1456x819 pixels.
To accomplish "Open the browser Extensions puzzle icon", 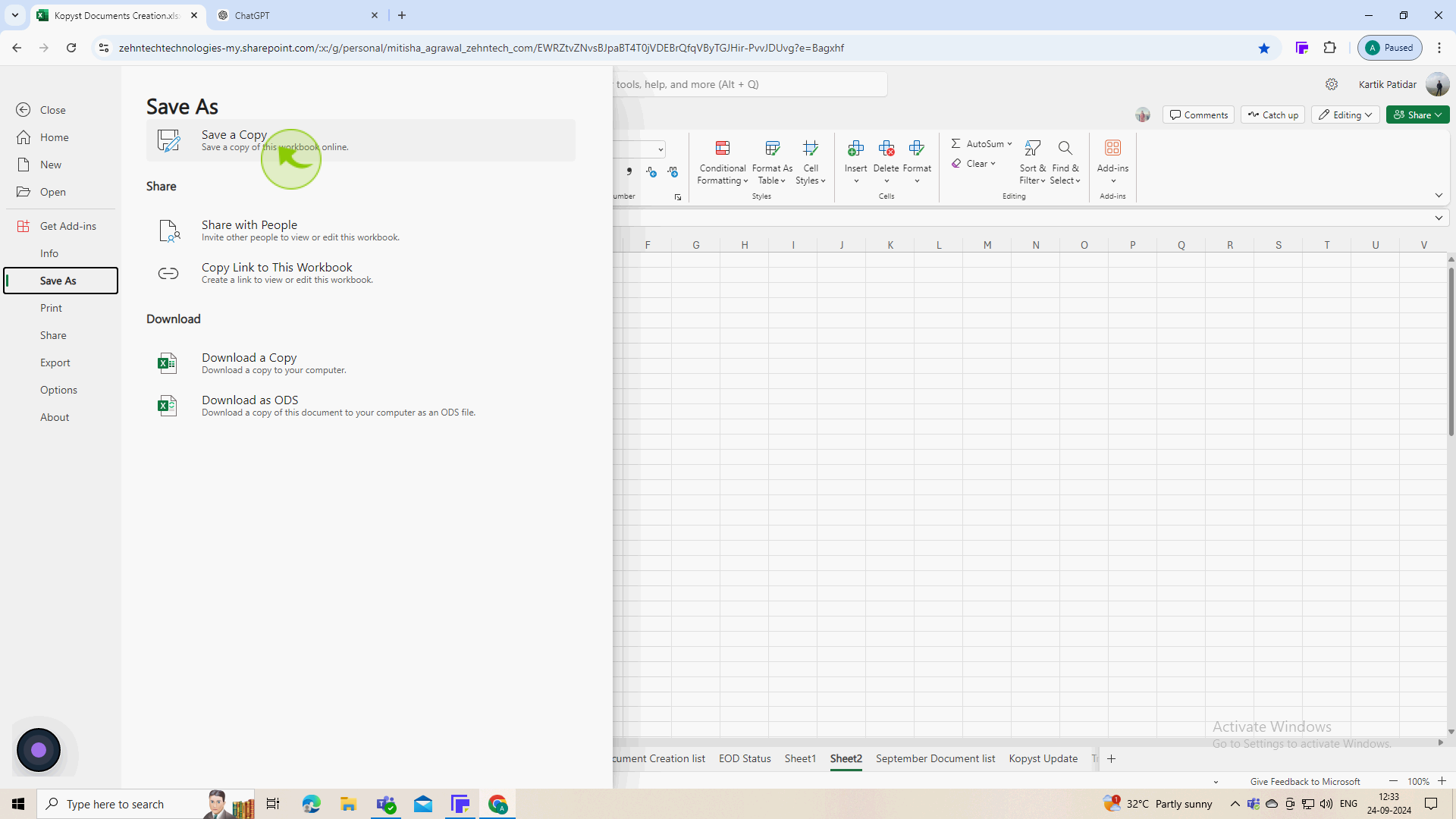I will pyautogui.click(x=1329, y=48).
